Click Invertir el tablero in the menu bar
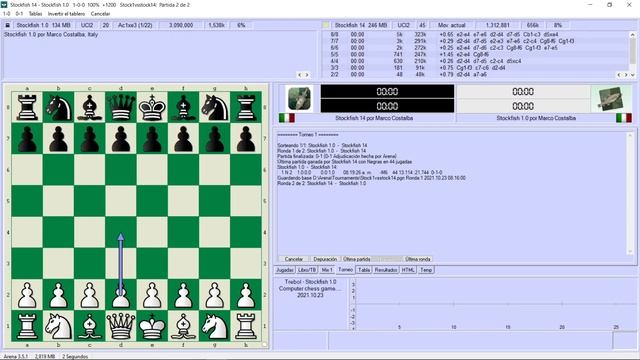The image size is (640, 360). click(67, 14)
